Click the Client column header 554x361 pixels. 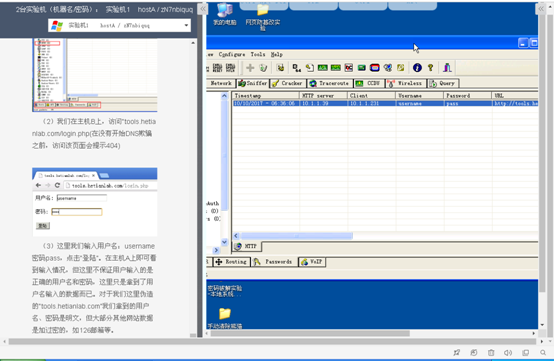click(372, 95)
